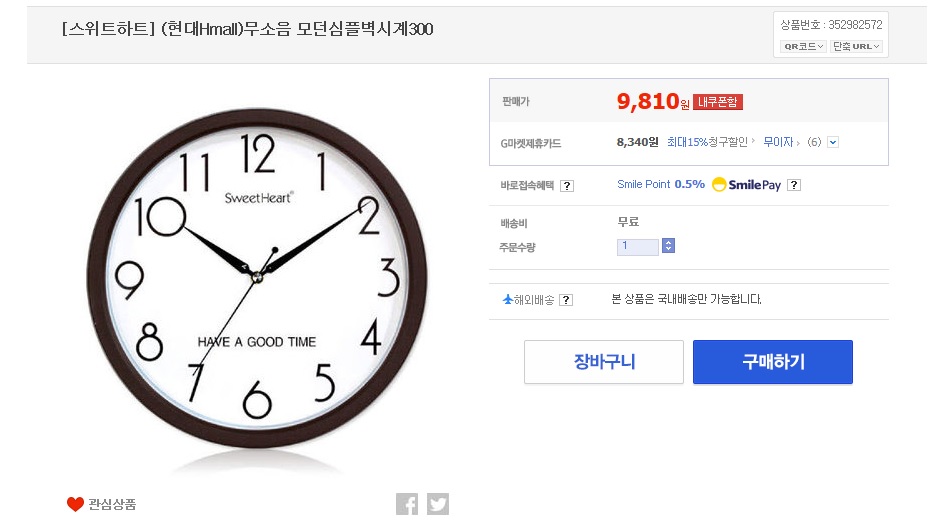
Task: Share product on Facebook icon
Action: [407, 504]
